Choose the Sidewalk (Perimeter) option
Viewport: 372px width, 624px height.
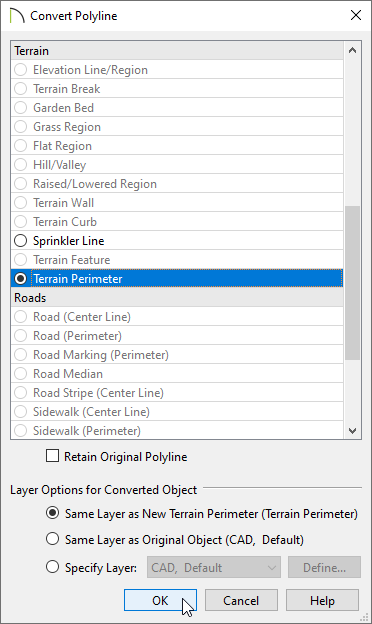pos(21,431)
